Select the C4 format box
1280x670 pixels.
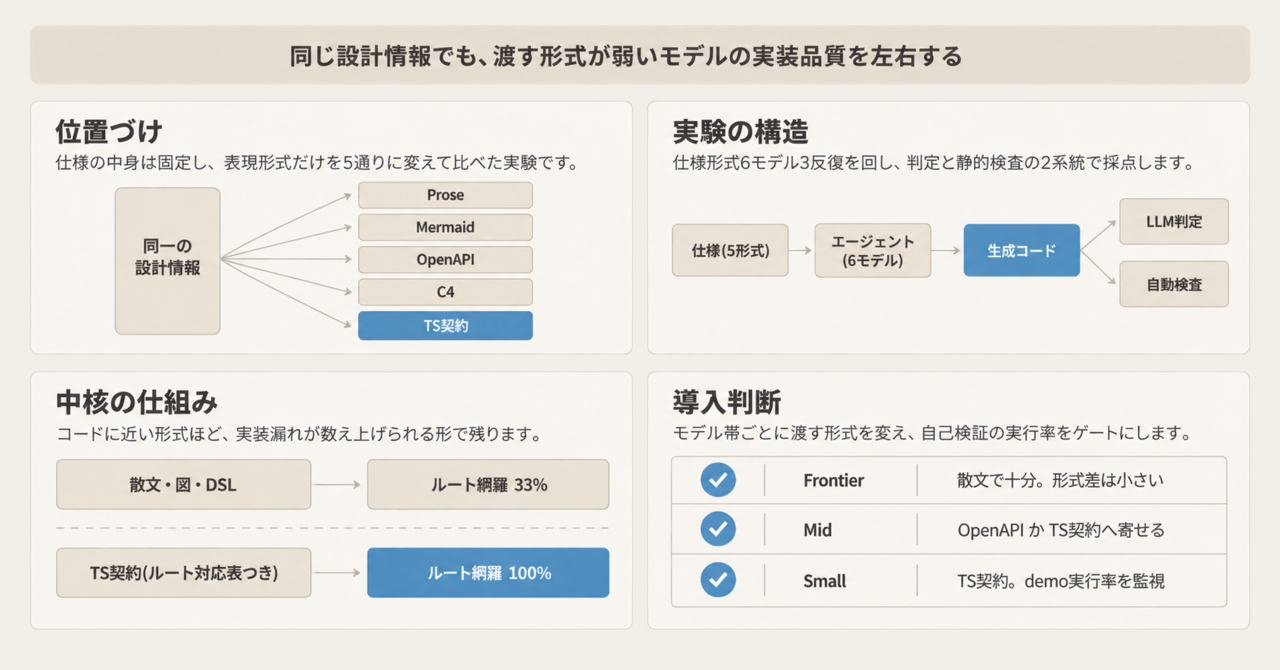pyautogui.click(x=445, y=292)
